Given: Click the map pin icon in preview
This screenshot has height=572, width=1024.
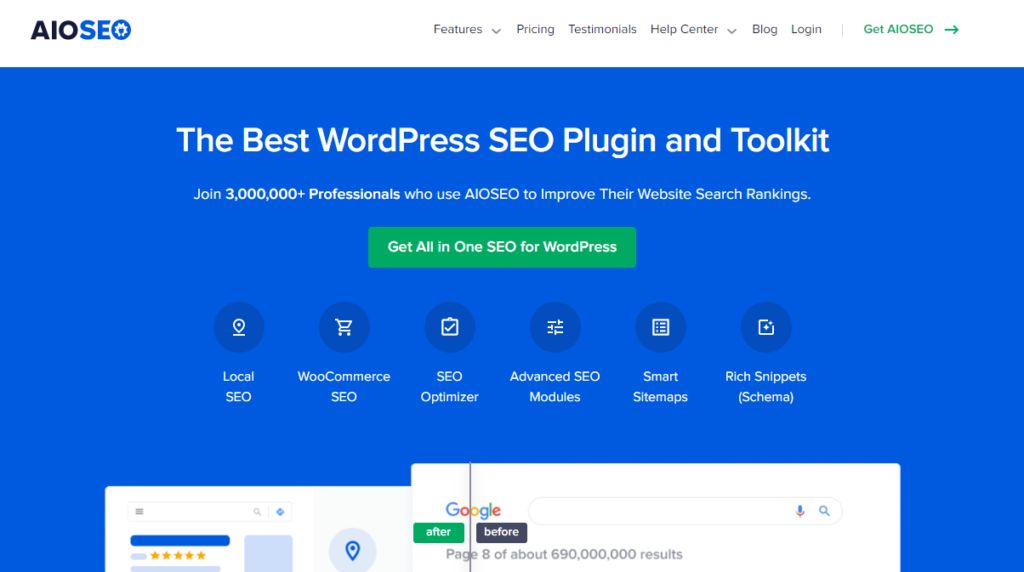Looking at the screenshot, I should pos(353,550).
